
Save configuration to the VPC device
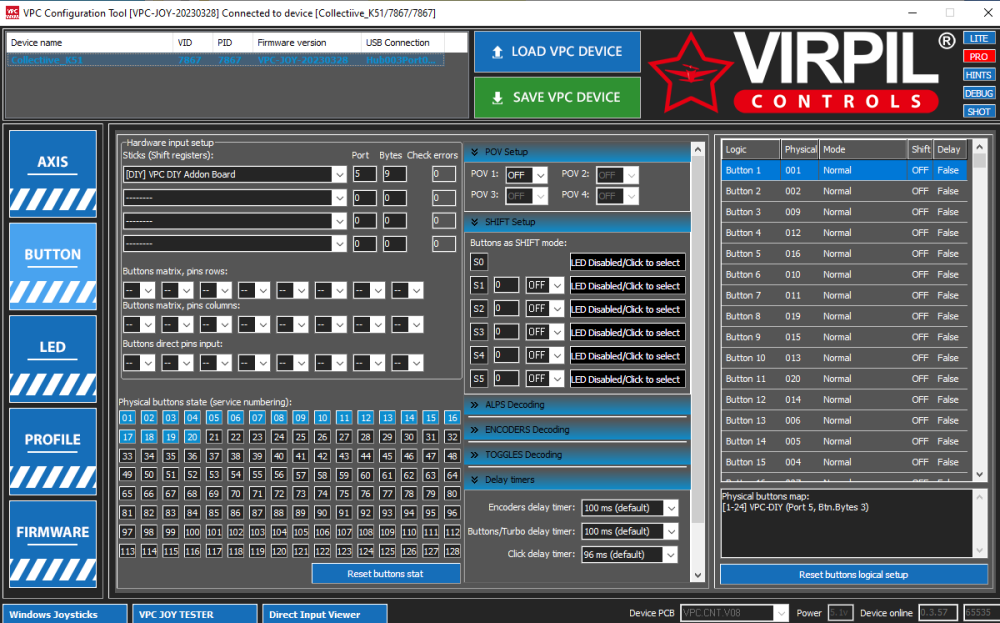(556, 97)
